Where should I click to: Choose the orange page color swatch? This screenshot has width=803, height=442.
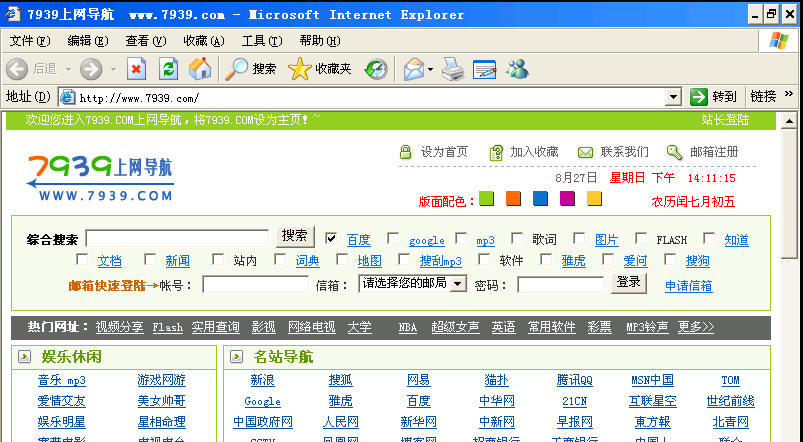pyautogui.click(x=513, y=198)
